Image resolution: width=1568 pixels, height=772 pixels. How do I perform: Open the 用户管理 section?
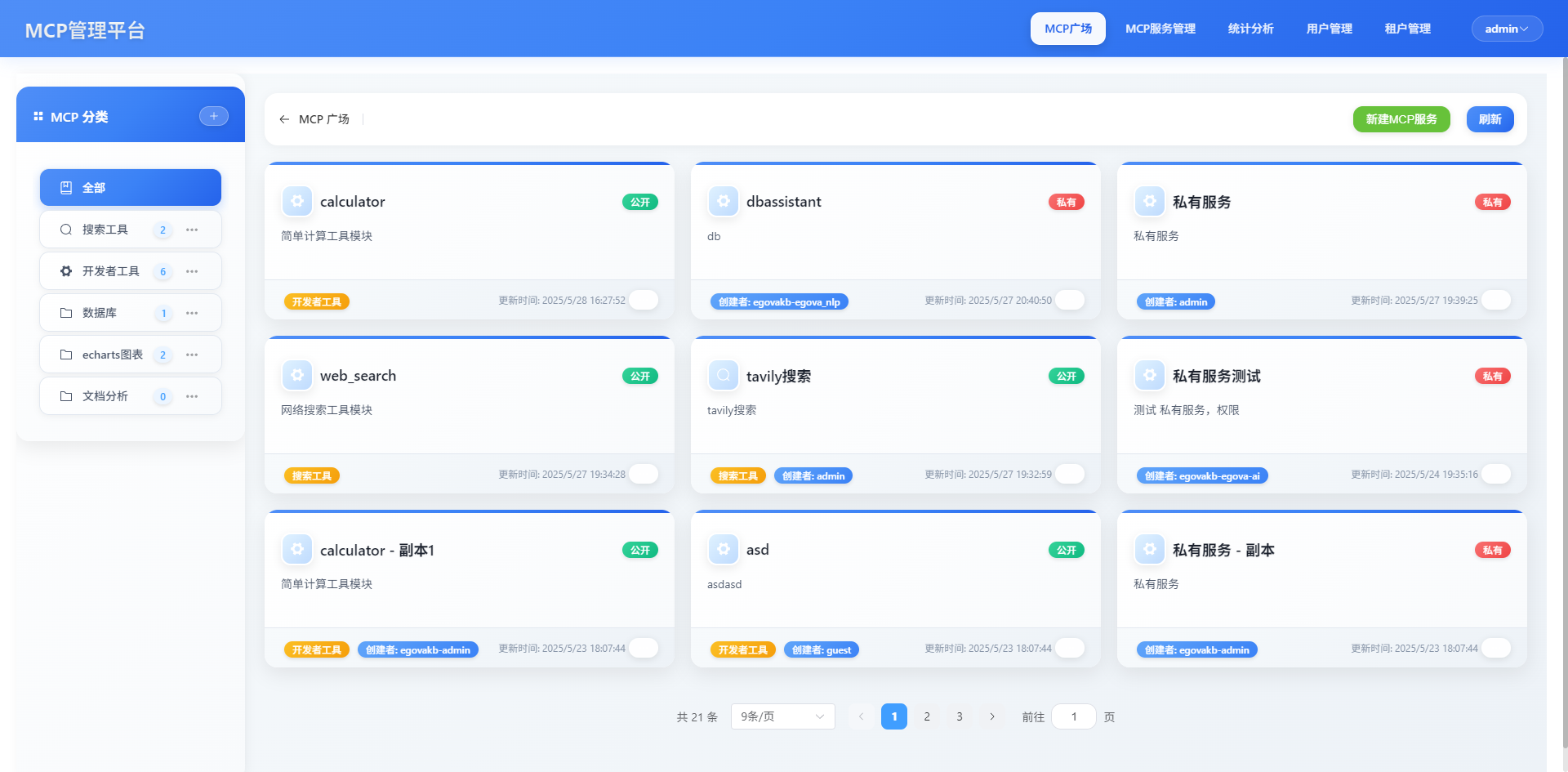tap(1328, 28)
